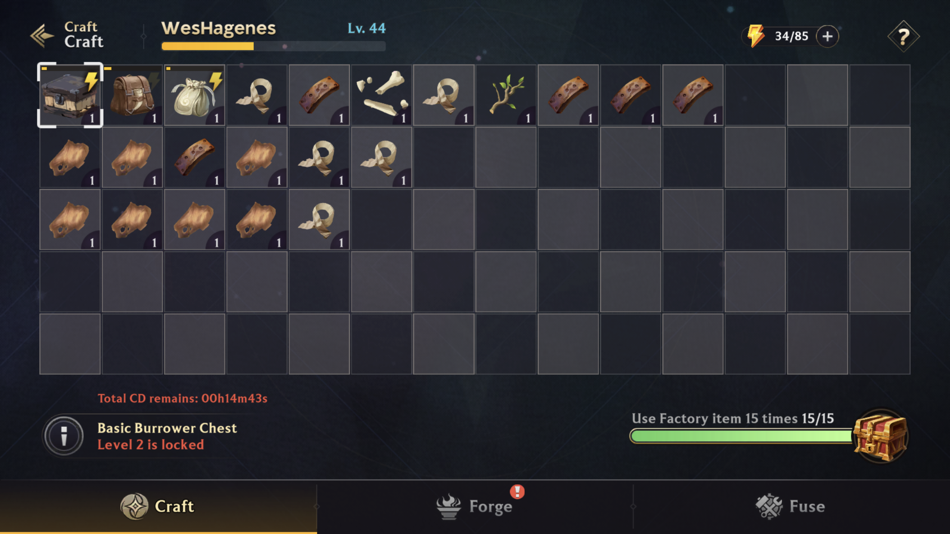Add energy with the plus button
Image resolution: width=950 pixels, height=534 pixels.
pos(828,36)
